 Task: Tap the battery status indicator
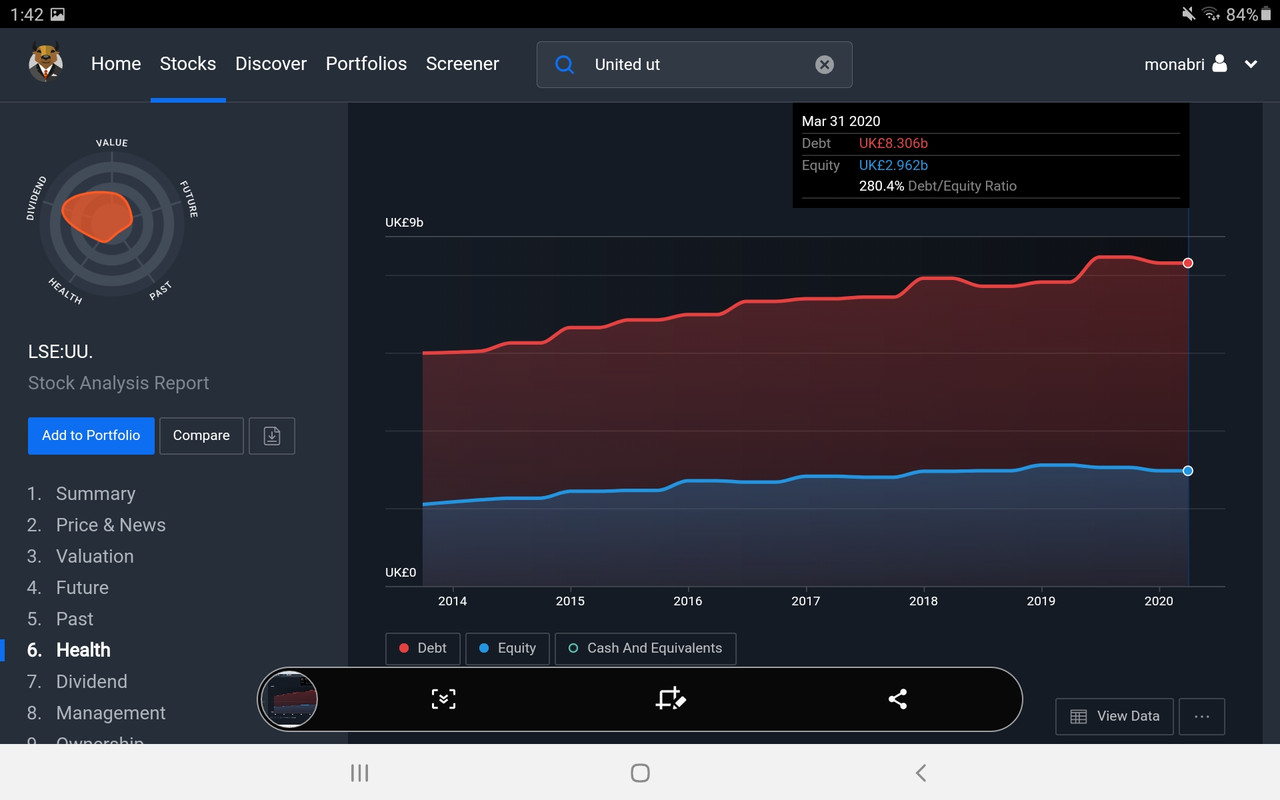click(x=1267, y=14)
